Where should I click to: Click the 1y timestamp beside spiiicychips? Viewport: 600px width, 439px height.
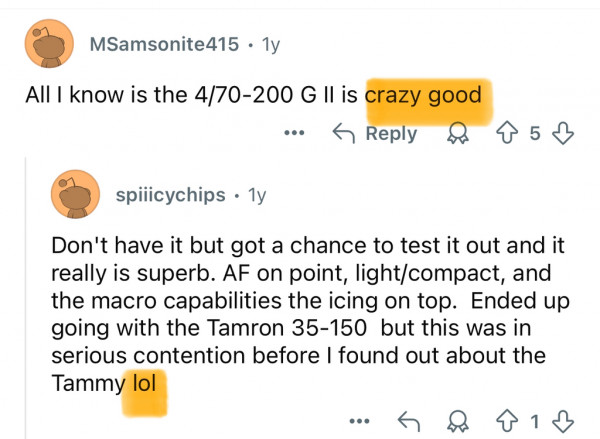tap(256, 195)
